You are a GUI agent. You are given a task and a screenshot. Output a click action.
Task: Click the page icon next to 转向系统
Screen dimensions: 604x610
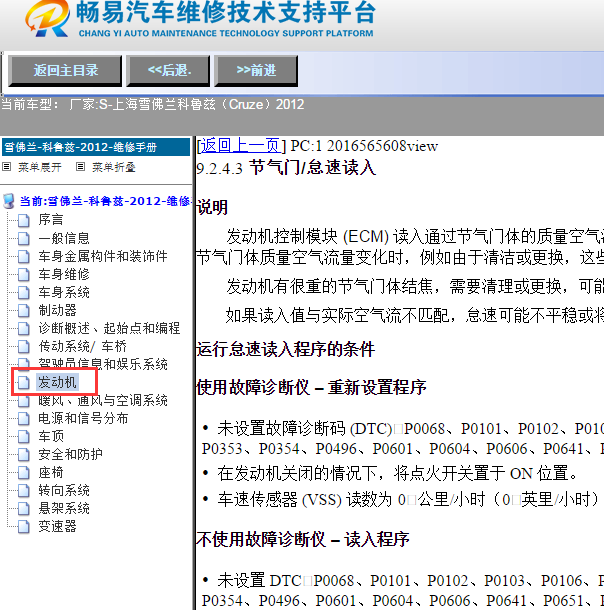point(24,491)
